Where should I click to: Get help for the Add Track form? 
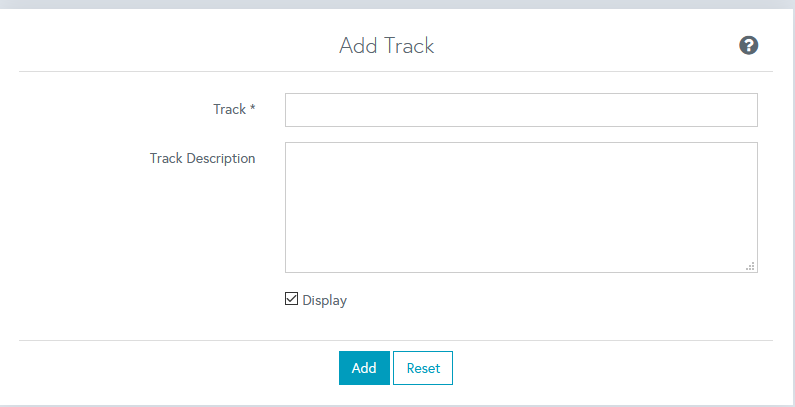click(748, 45)
